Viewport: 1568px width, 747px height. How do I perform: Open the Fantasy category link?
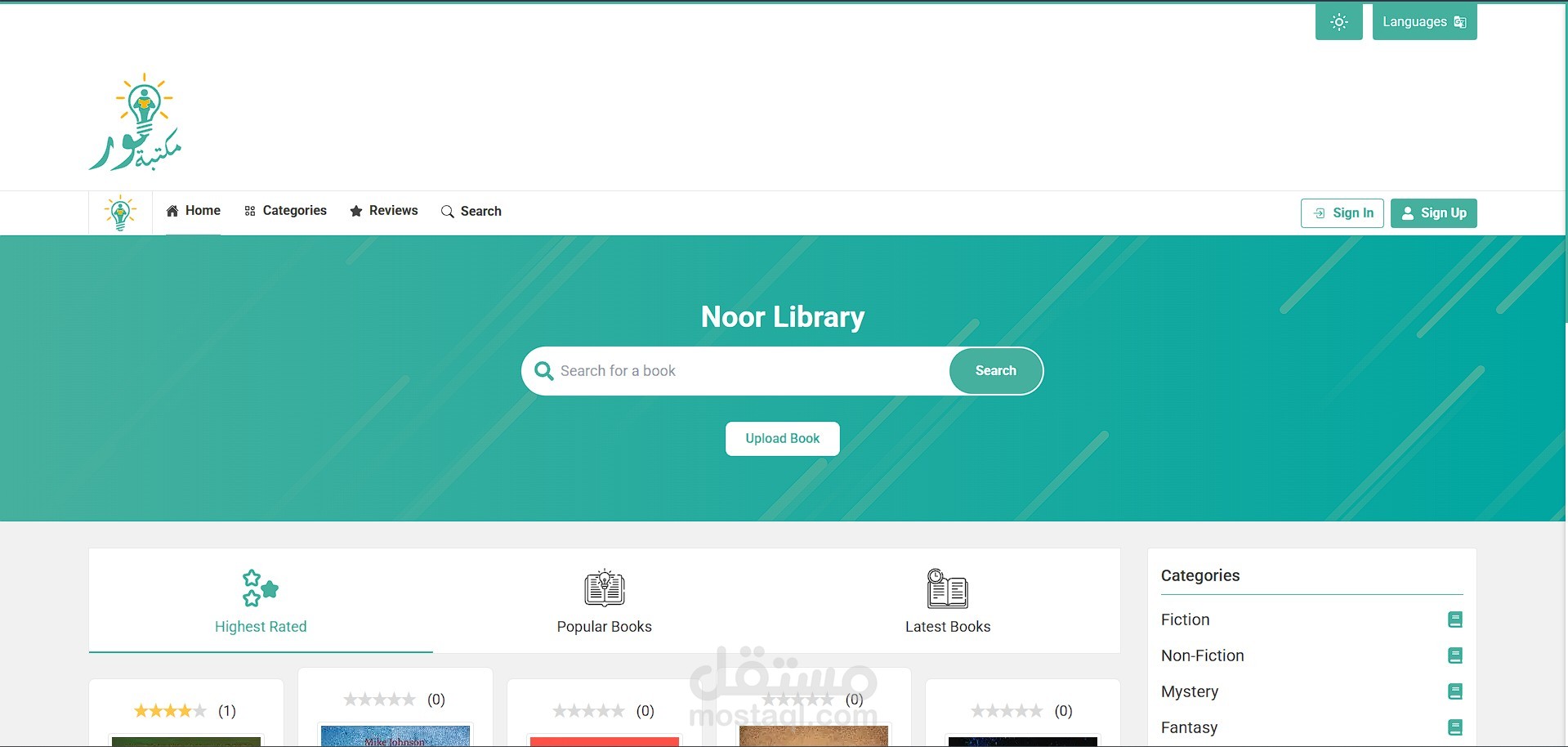coord(1189,727)
